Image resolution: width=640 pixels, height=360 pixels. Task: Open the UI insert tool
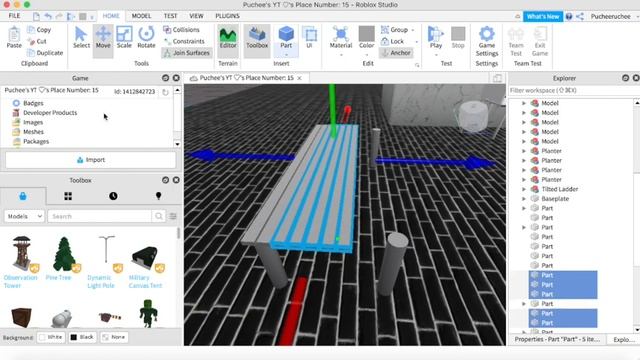point(309,37)
